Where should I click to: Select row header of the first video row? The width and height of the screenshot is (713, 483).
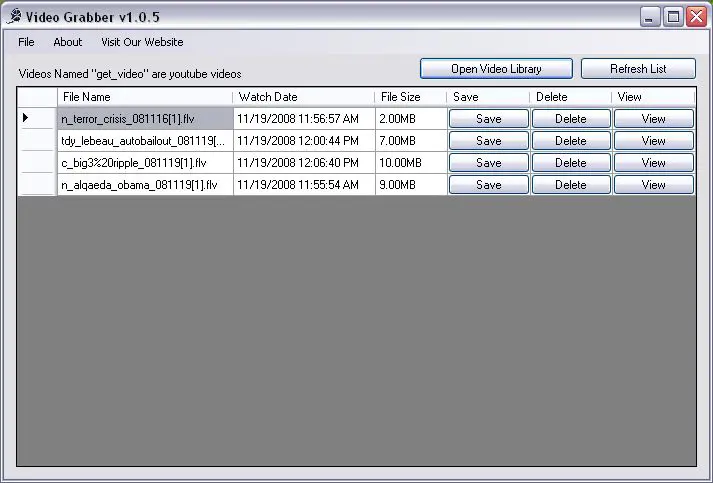37,119
